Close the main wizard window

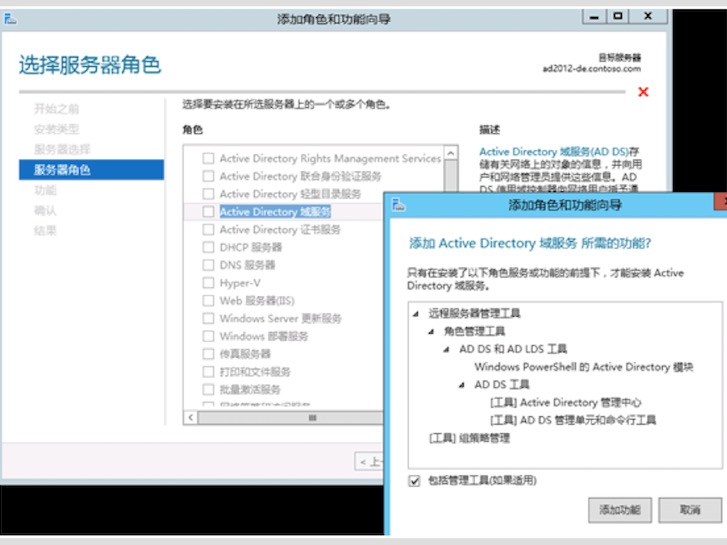(x=648, y=16)
